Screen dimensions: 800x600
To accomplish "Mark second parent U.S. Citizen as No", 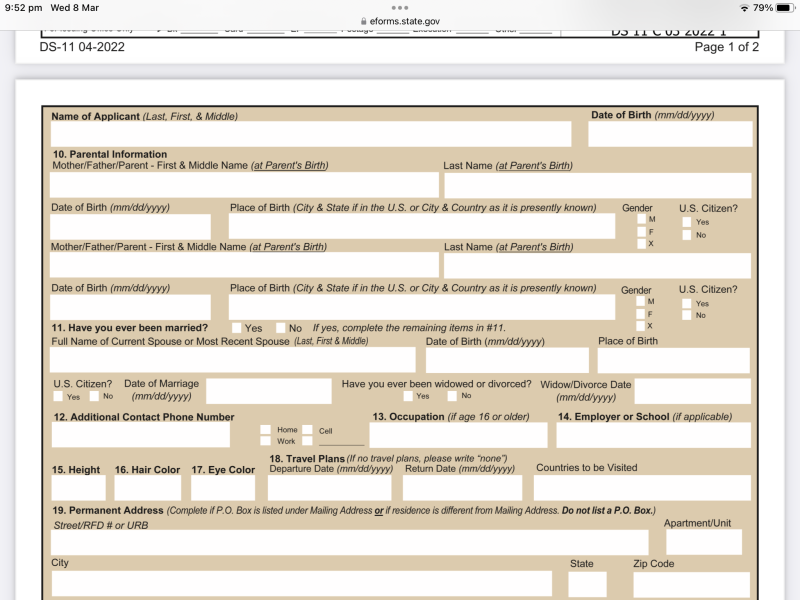I will (686, 315).
